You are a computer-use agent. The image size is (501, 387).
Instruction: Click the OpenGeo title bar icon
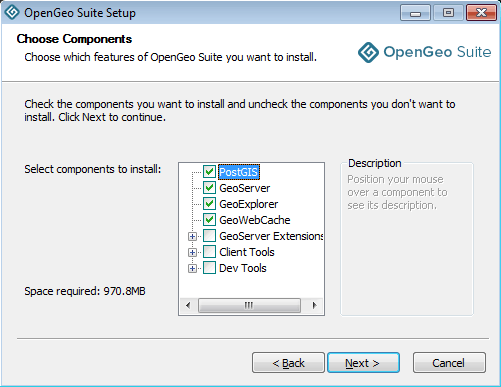pos(12,13)
